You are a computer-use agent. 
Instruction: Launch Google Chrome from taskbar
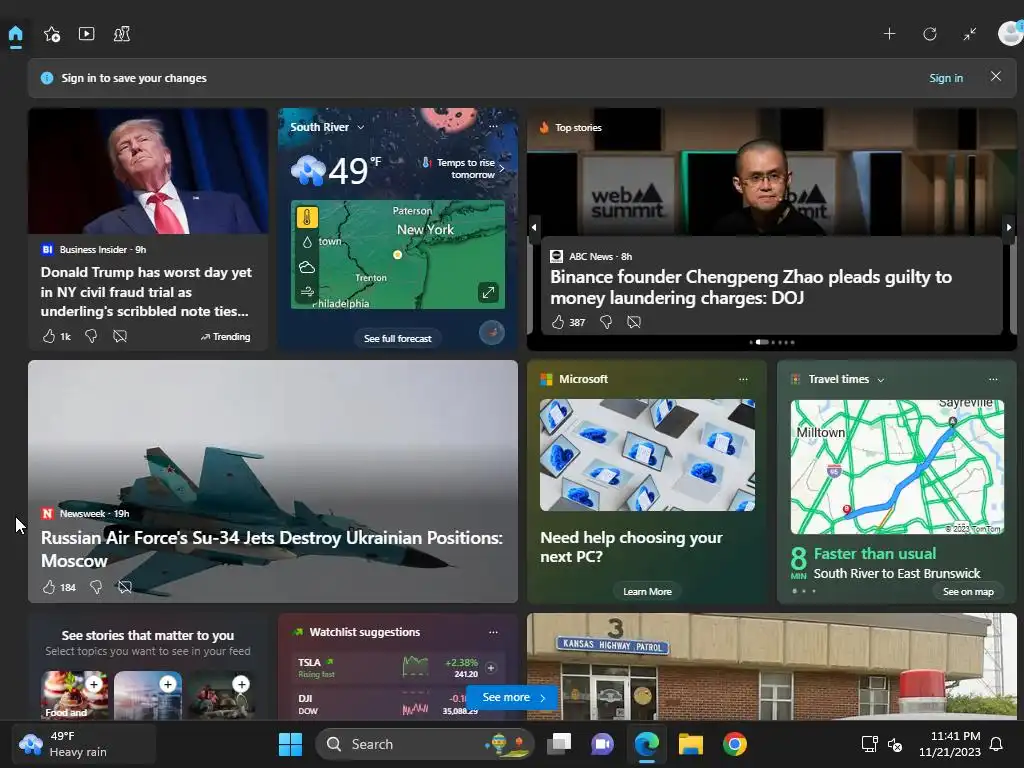(735, 744)
